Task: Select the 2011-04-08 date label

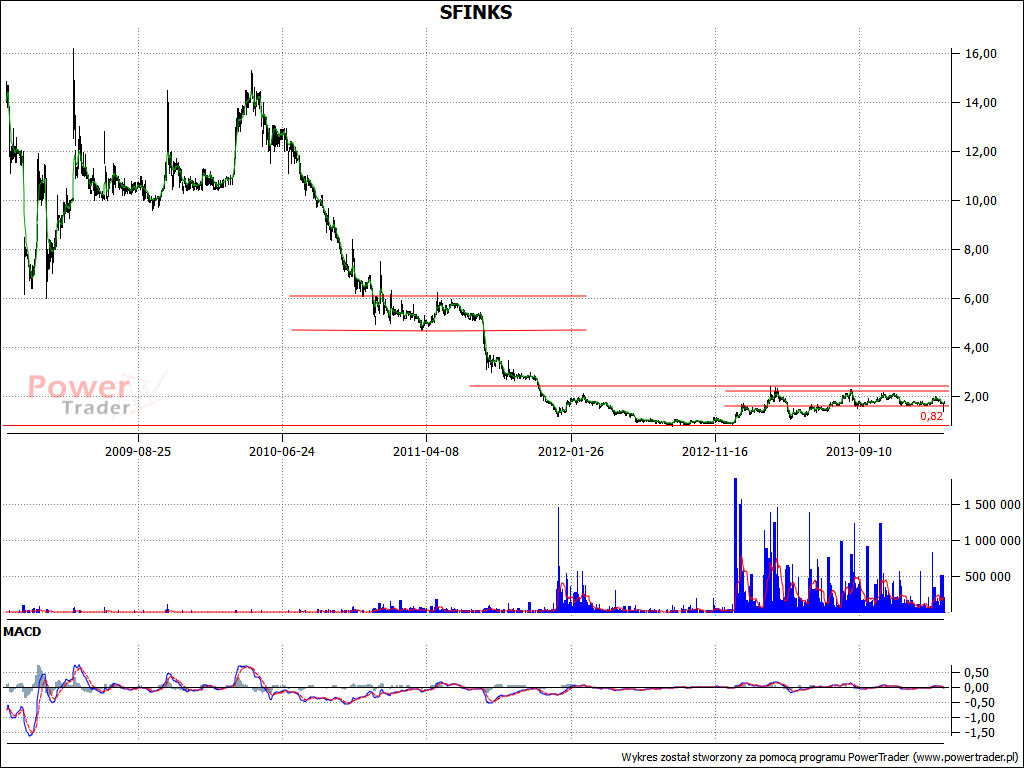Action: click(426, 451)
